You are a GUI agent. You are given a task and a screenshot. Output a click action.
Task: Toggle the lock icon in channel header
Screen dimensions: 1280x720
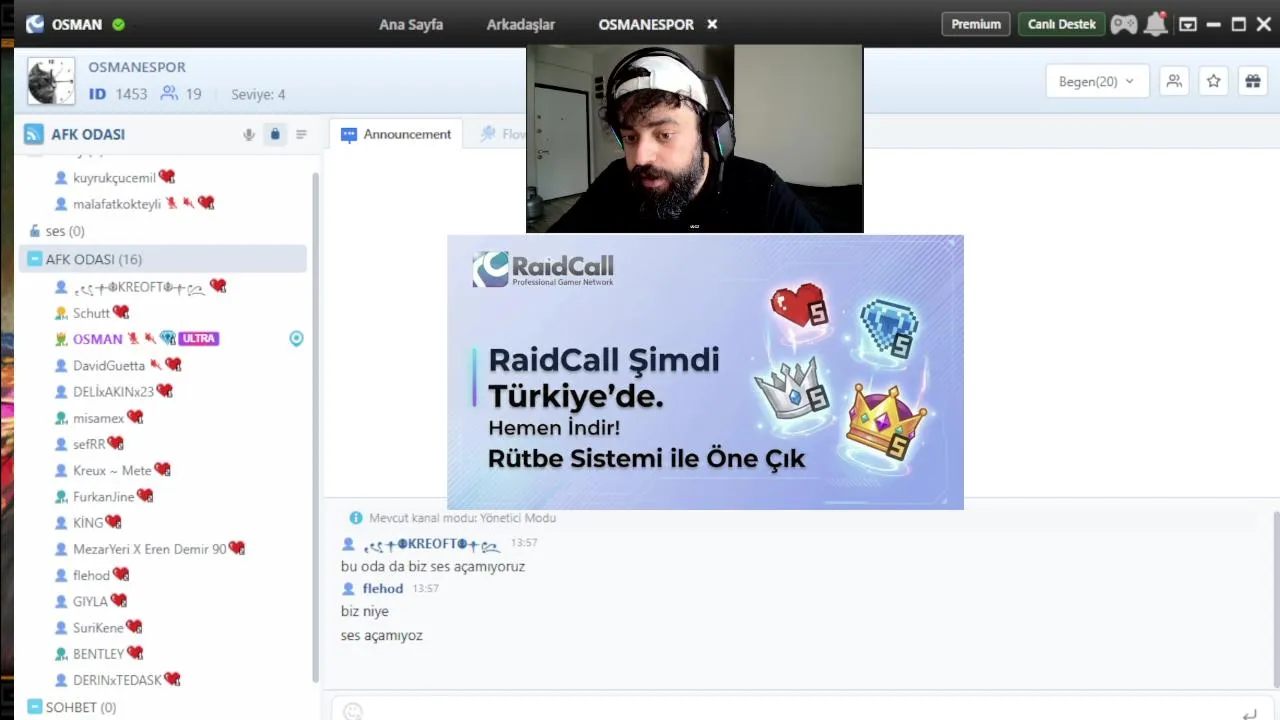tap(275, 134)
